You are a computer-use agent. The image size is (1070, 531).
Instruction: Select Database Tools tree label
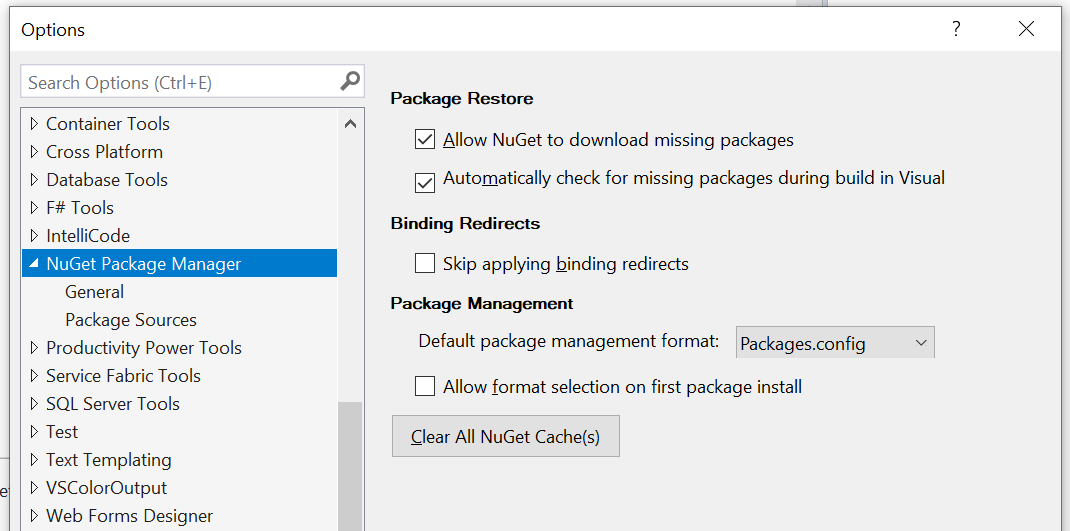tap(107, 180)
